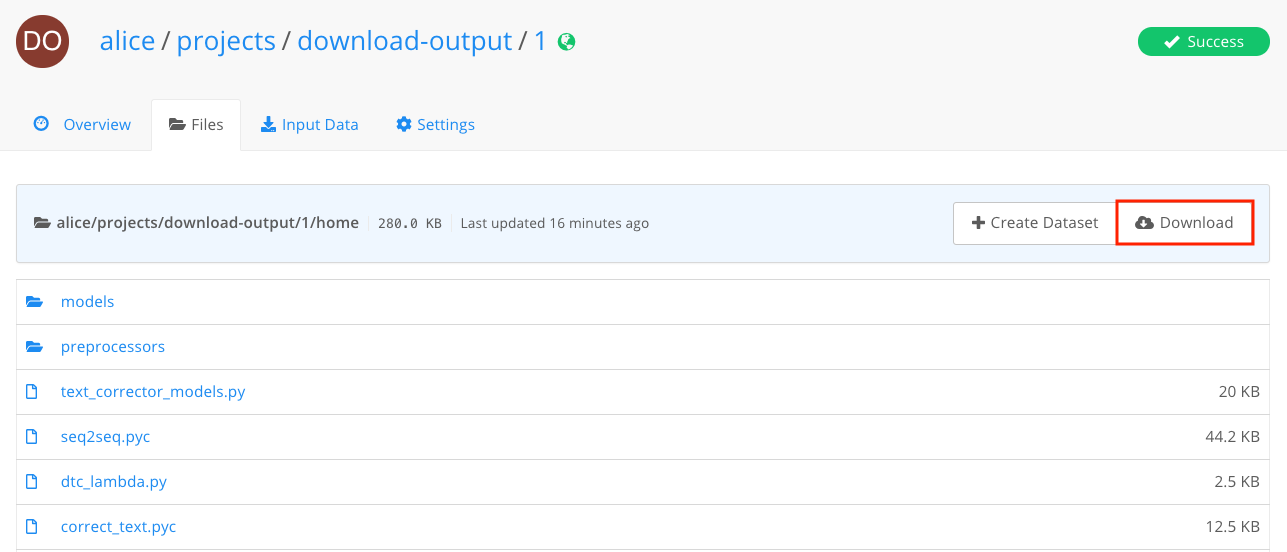
Task: Click the Overview gauge icon
Action: pyautogui.click(x=41, y=124)
